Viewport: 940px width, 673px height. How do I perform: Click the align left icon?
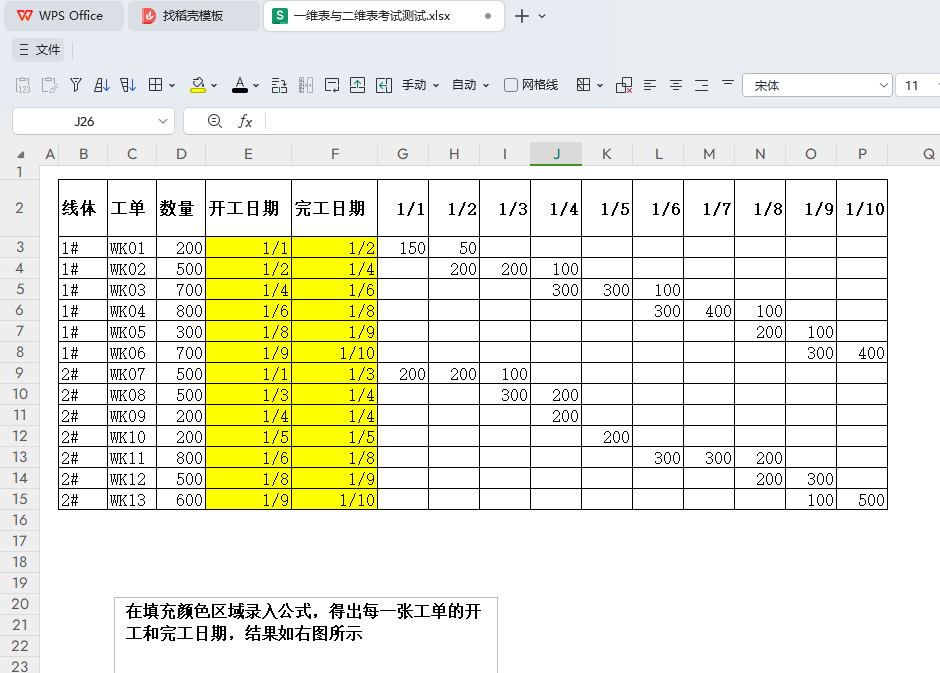[x=650, y=85]
